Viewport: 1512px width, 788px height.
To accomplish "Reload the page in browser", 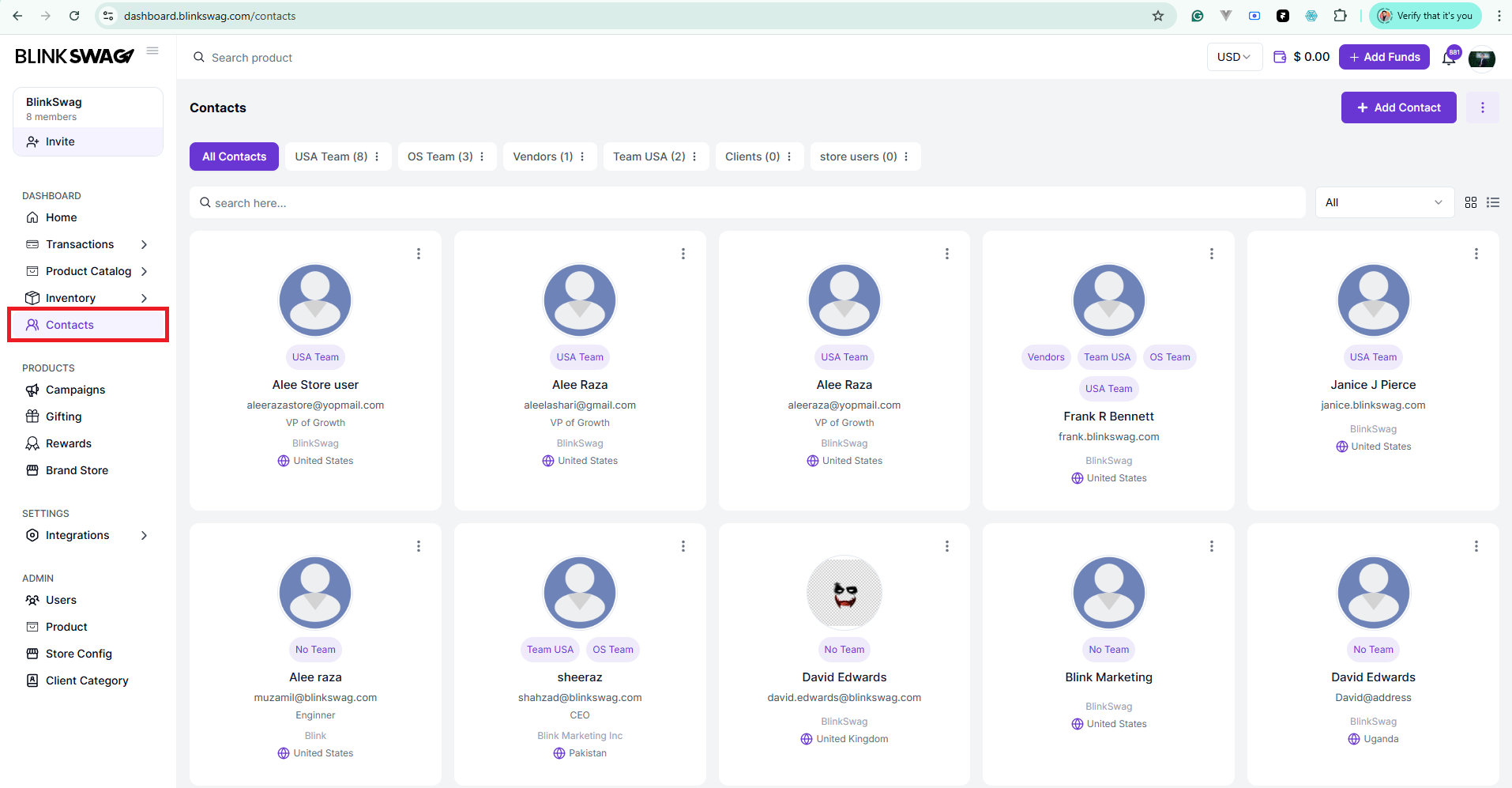I will point(74,16).
